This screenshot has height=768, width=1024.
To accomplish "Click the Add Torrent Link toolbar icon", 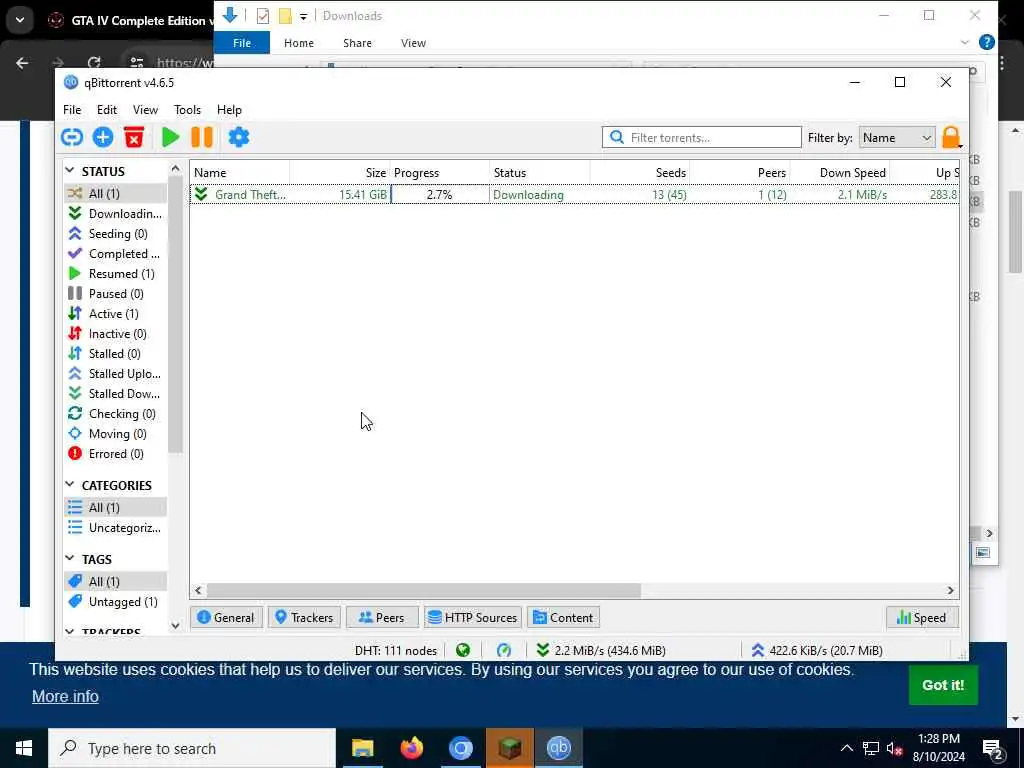I will point(72,137).
